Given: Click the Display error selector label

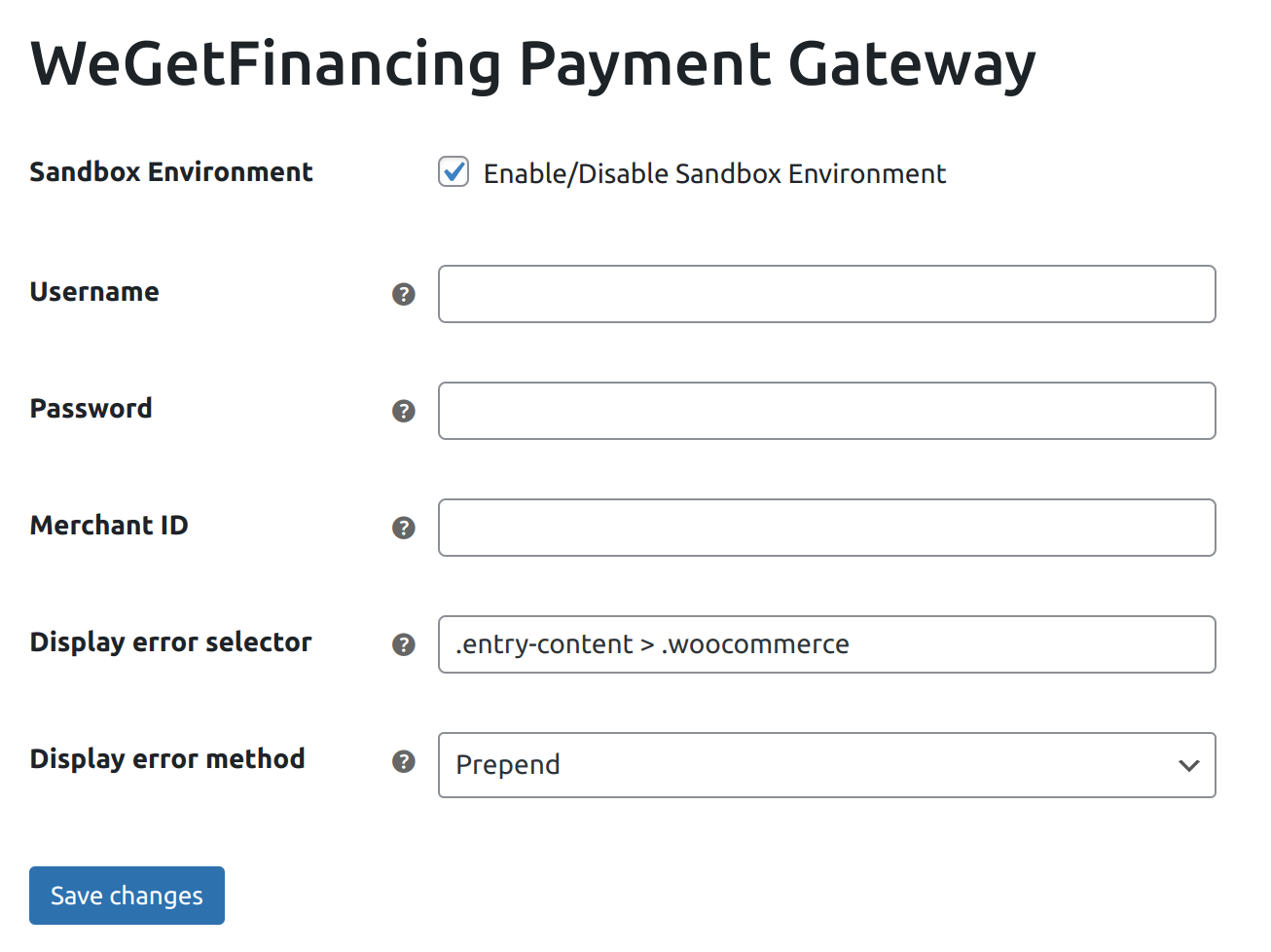Looking at the screenshot, I should point(171,642).
